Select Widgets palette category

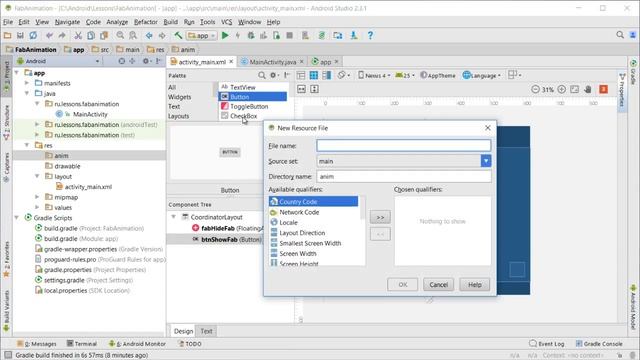point(180,97)
